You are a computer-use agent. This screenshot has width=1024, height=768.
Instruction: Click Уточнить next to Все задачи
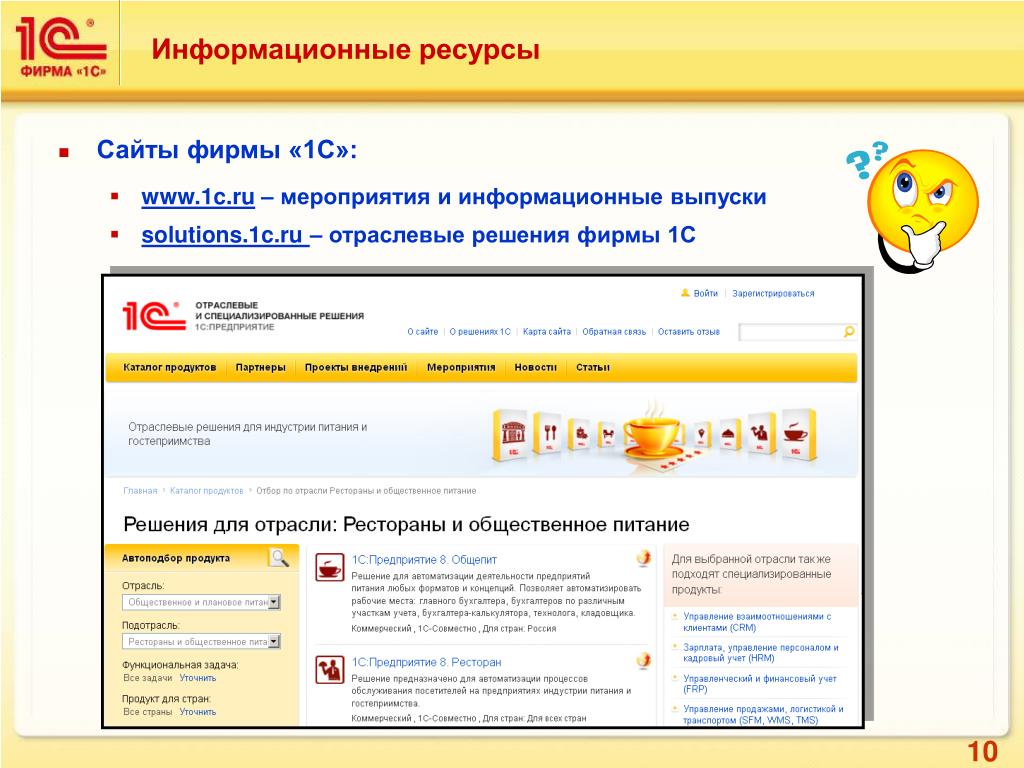point(198,678)
